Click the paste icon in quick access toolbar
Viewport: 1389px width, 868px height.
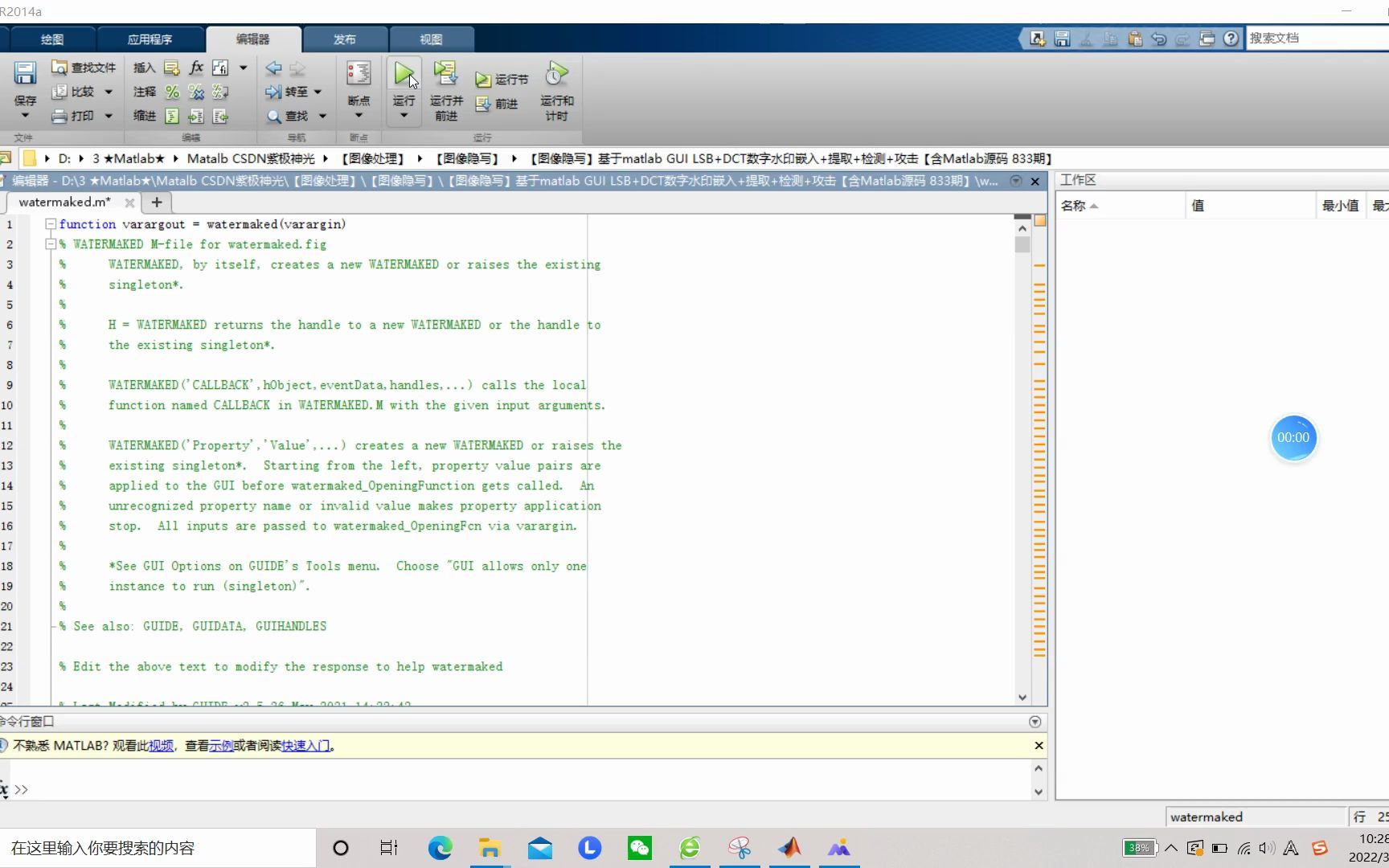[x=1135, y=38]
